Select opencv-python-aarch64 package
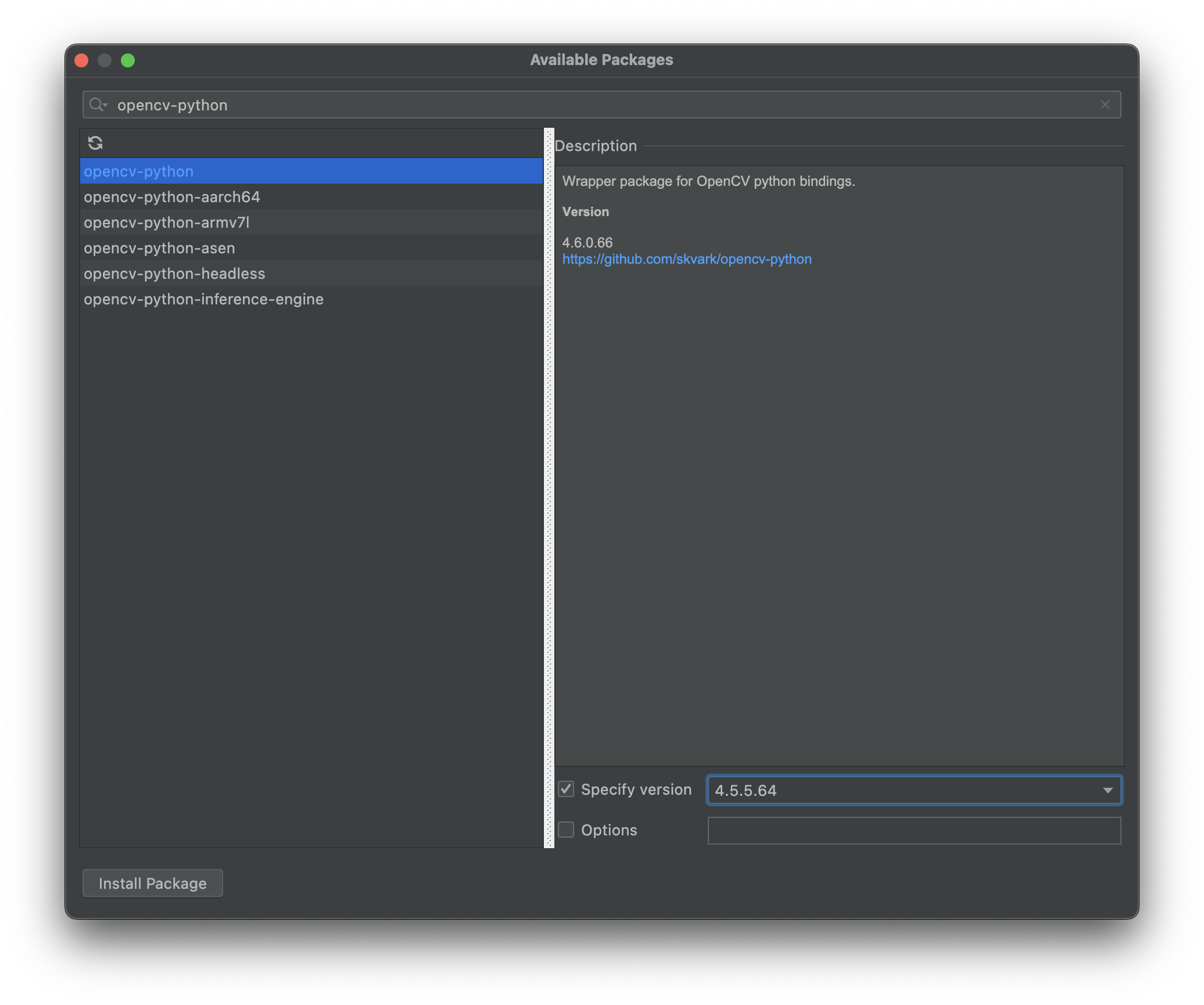 [172, 197]
